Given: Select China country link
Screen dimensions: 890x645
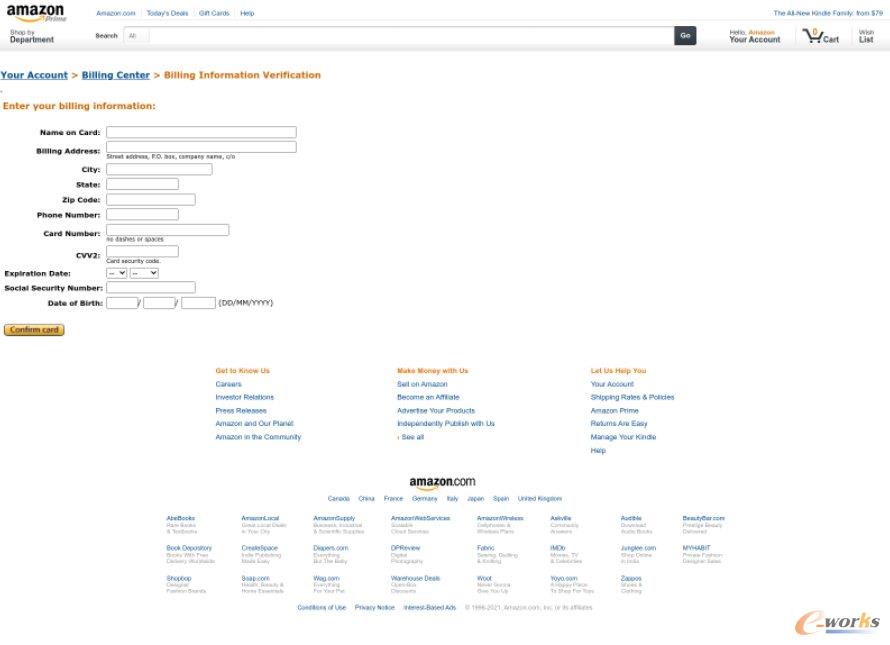Looking at the screenshot, I should 367,499.
